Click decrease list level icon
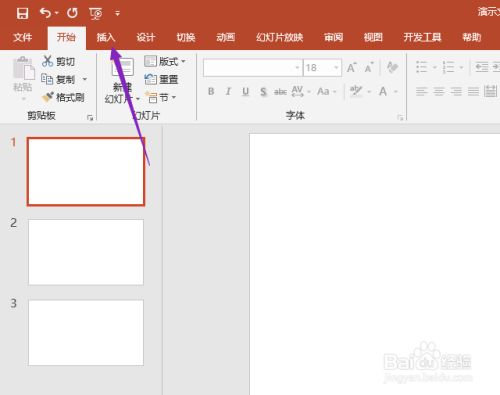The width and height of the screenshot is (500, 395). 482,67
